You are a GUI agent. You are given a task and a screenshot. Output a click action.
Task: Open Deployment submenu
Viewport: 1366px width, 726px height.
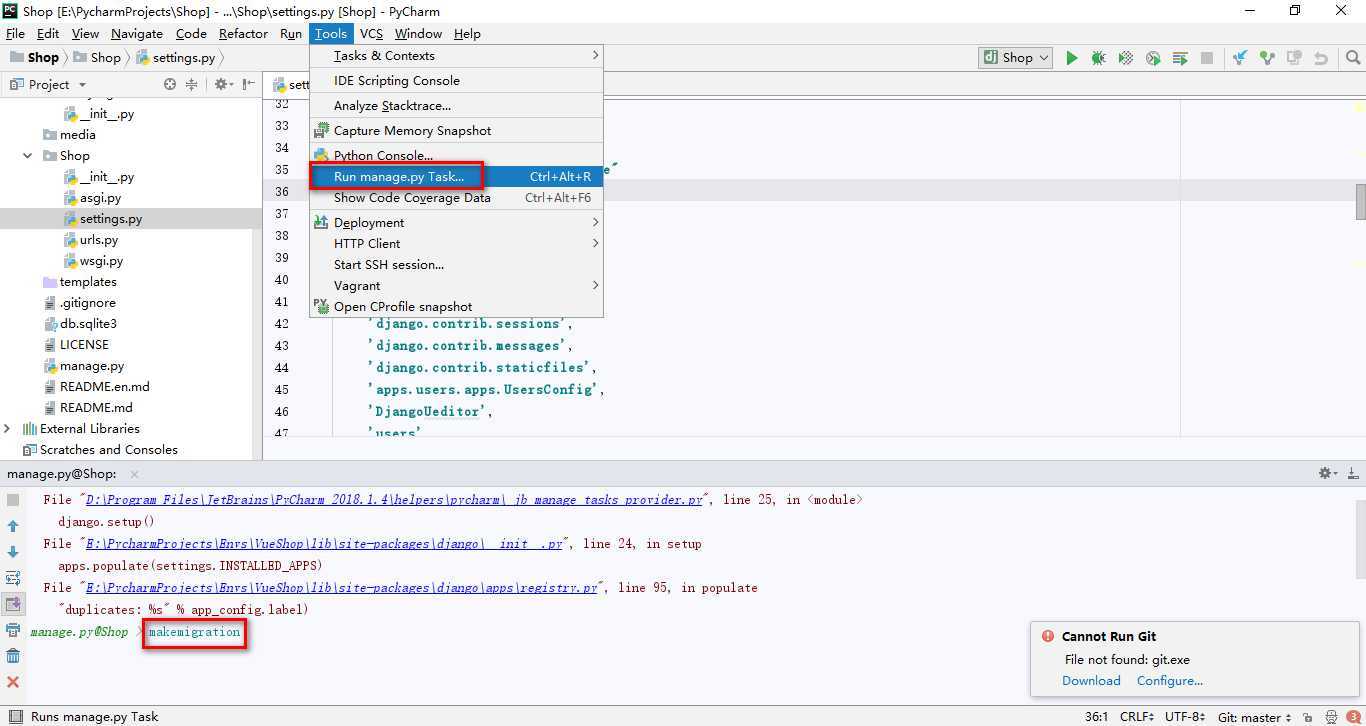coord(456,223)
